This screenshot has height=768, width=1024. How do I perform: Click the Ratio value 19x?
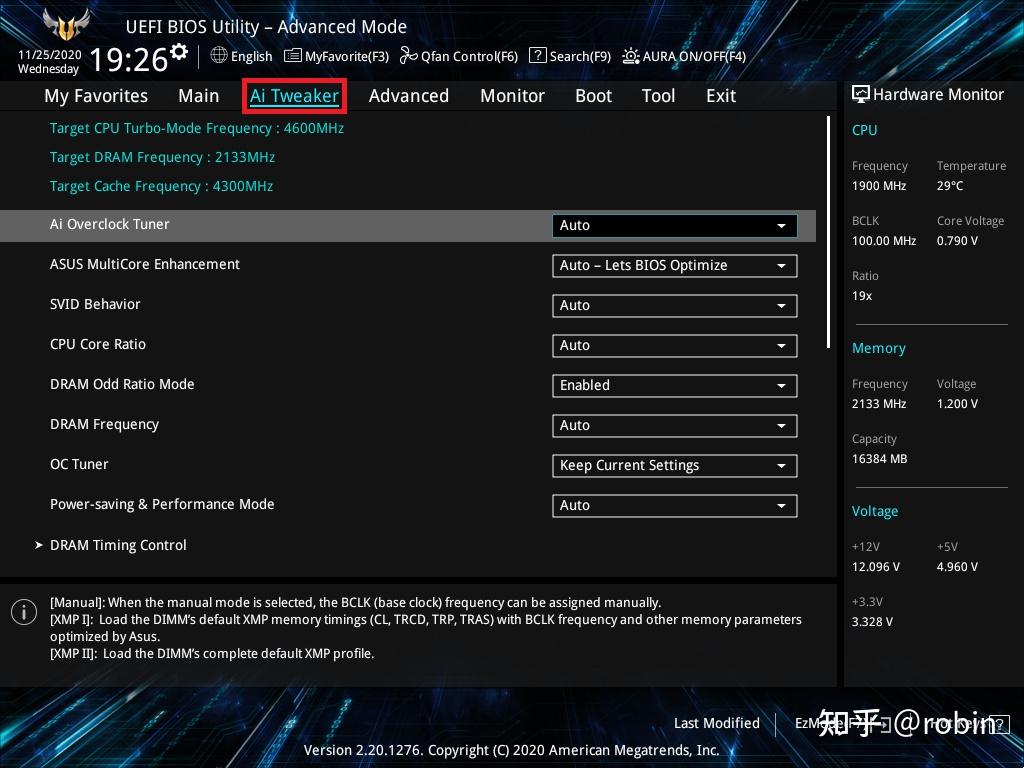coord(862,296)
